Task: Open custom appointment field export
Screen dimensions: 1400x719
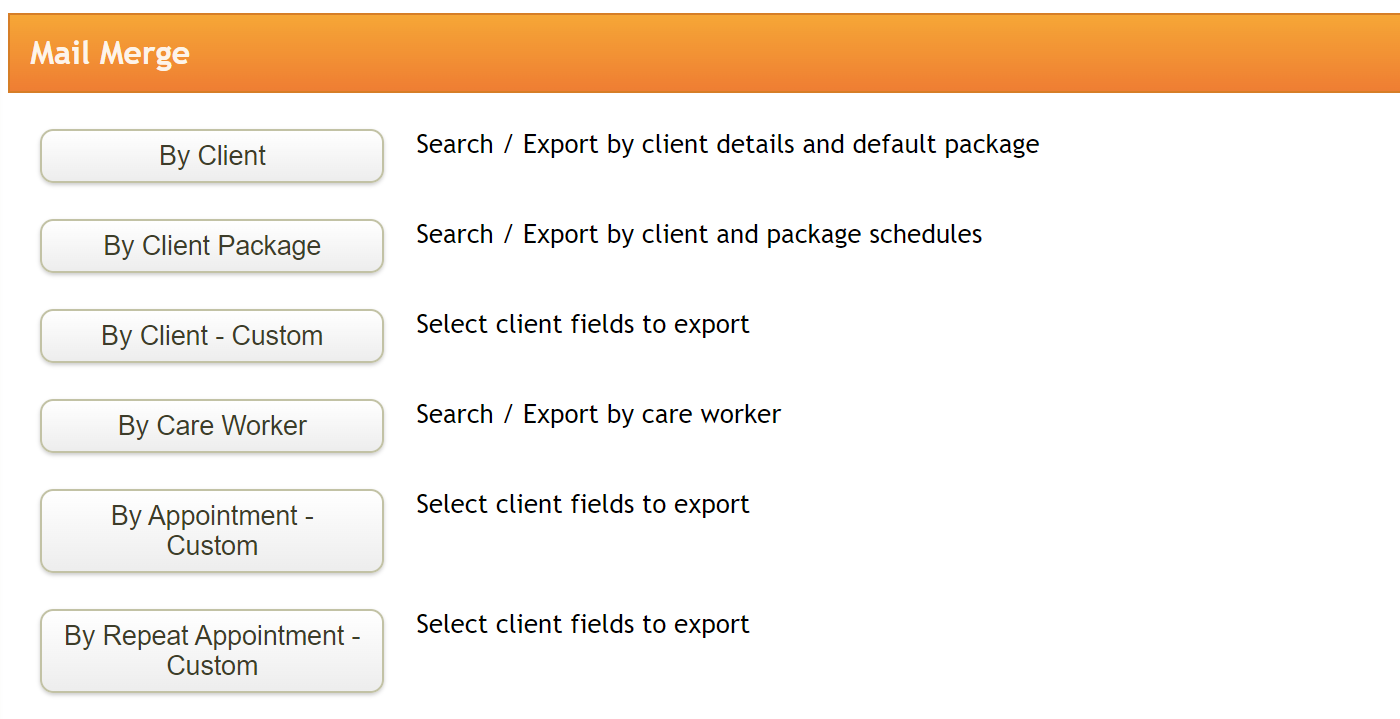Action: 211,530
